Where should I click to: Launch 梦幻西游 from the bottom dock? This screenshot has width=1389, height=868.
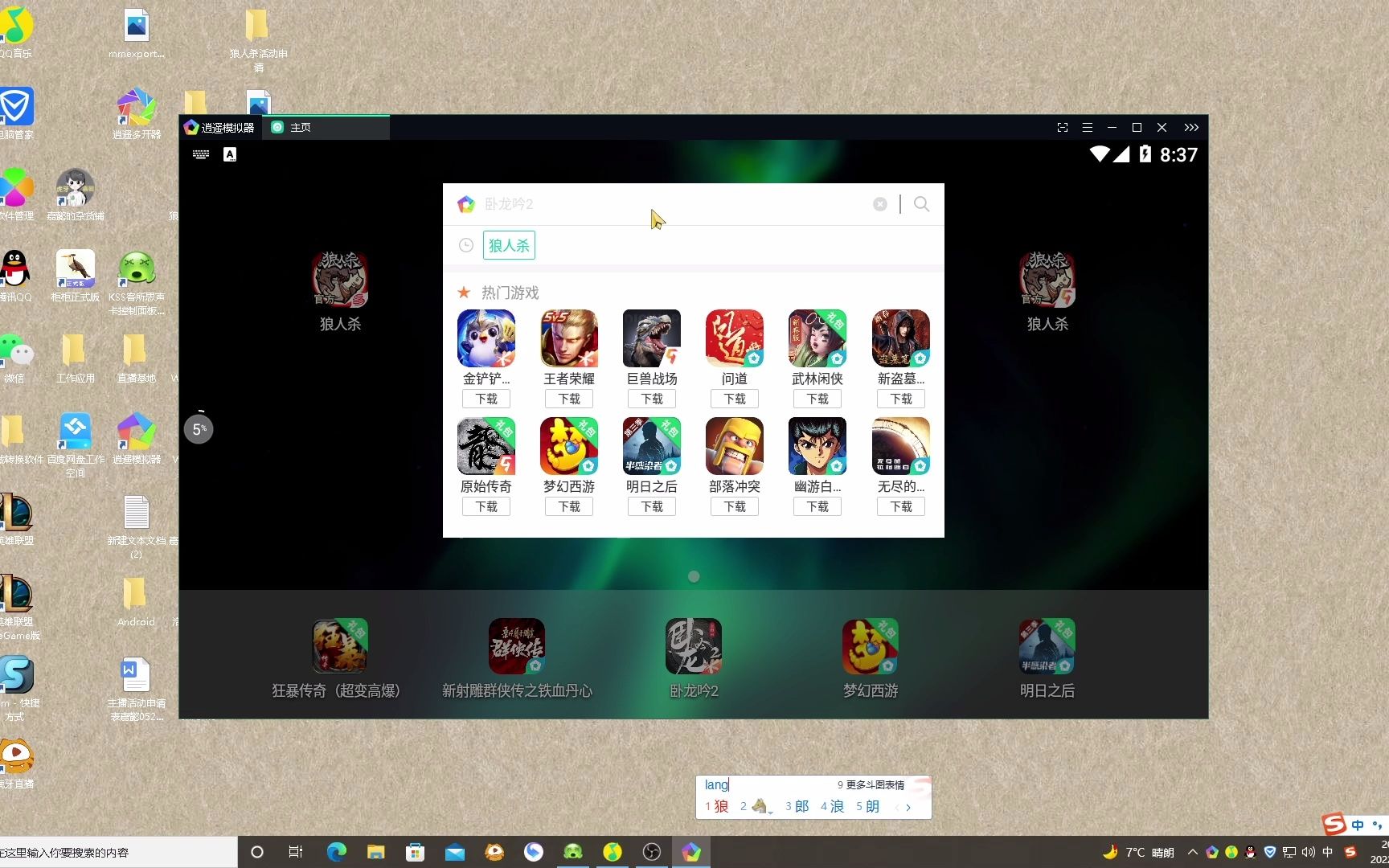[871, 646]
